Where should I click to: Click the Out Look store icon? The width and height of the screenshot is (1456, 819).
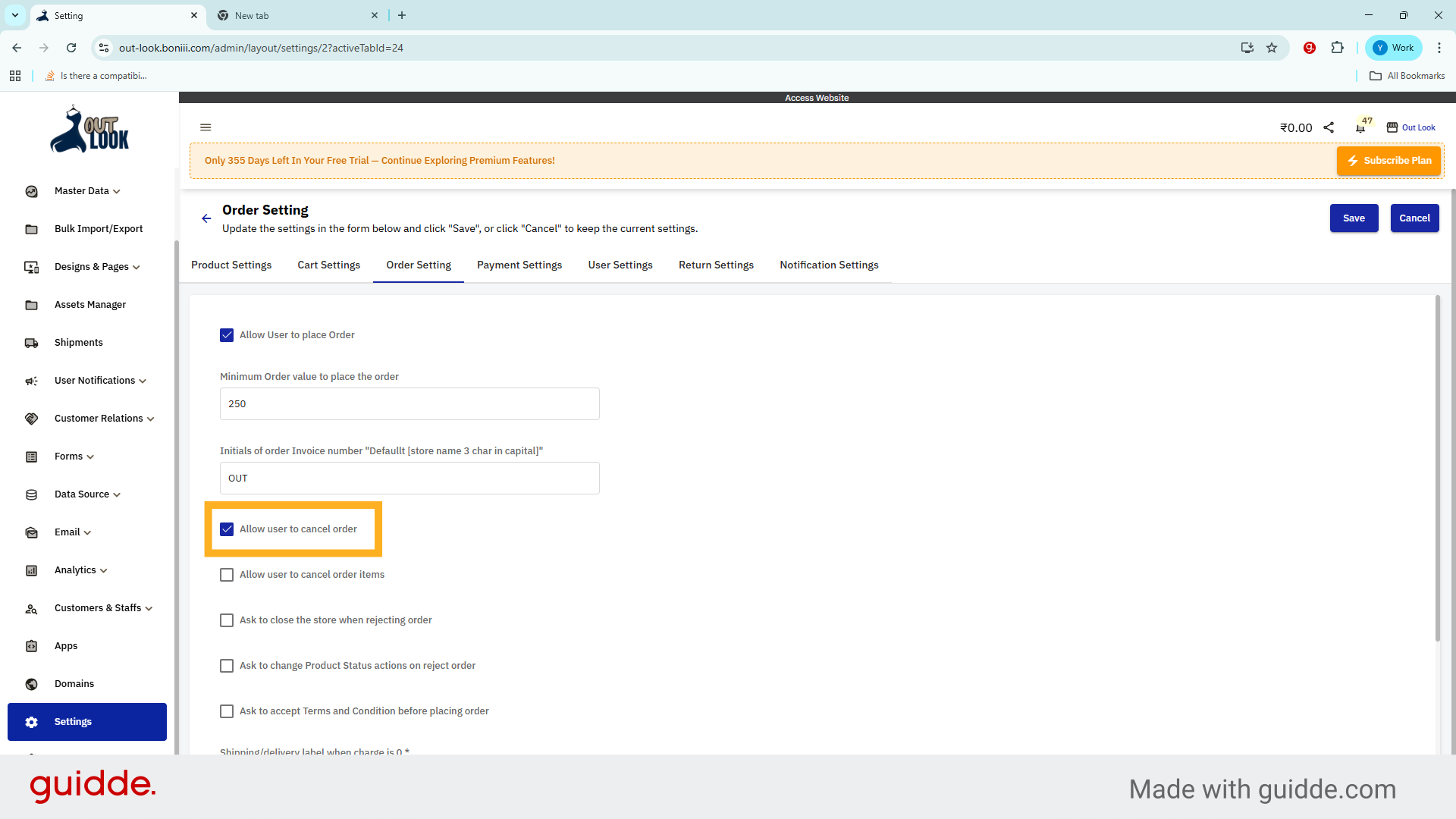click(1392, 127)
